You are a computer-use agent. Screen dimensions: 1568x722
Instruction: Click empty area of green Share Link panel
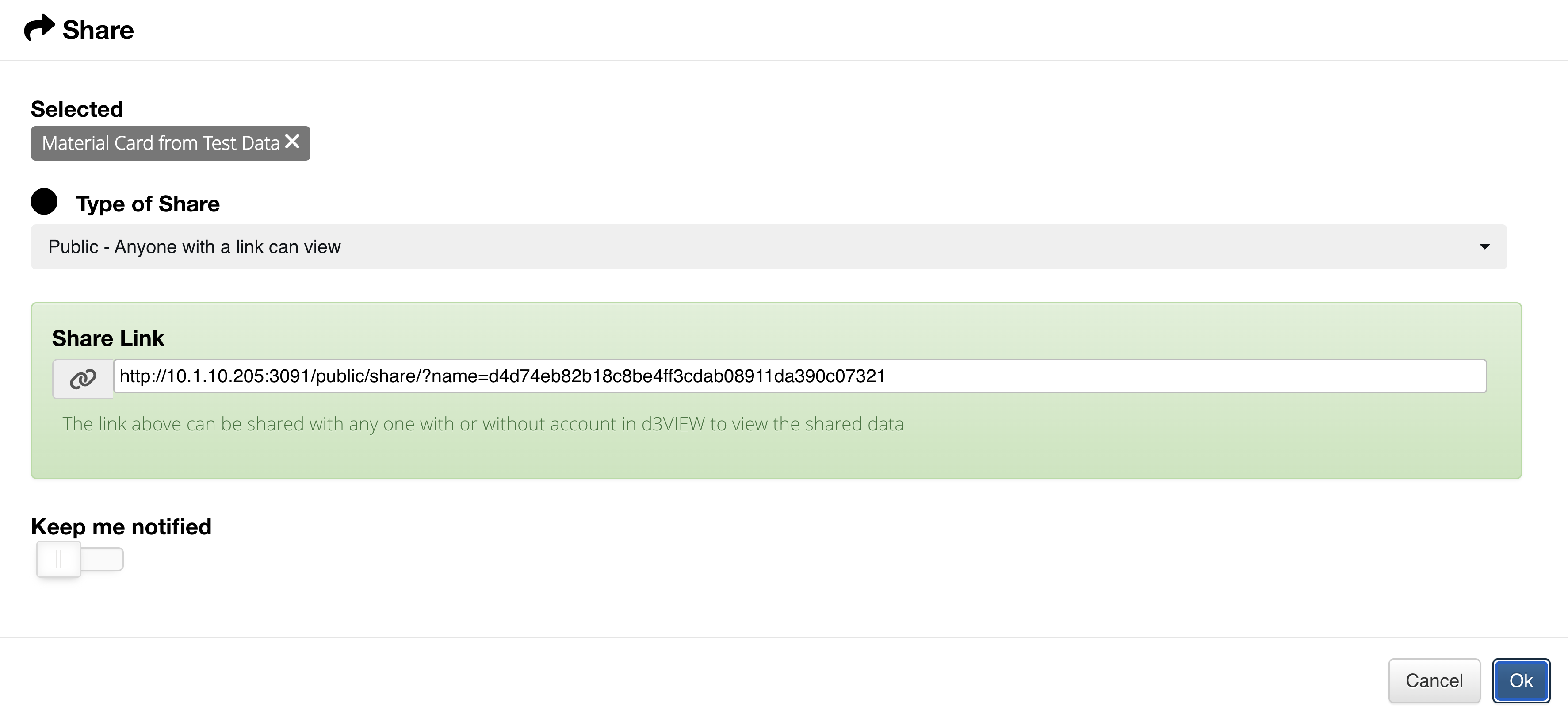(x=1156, y=450)
